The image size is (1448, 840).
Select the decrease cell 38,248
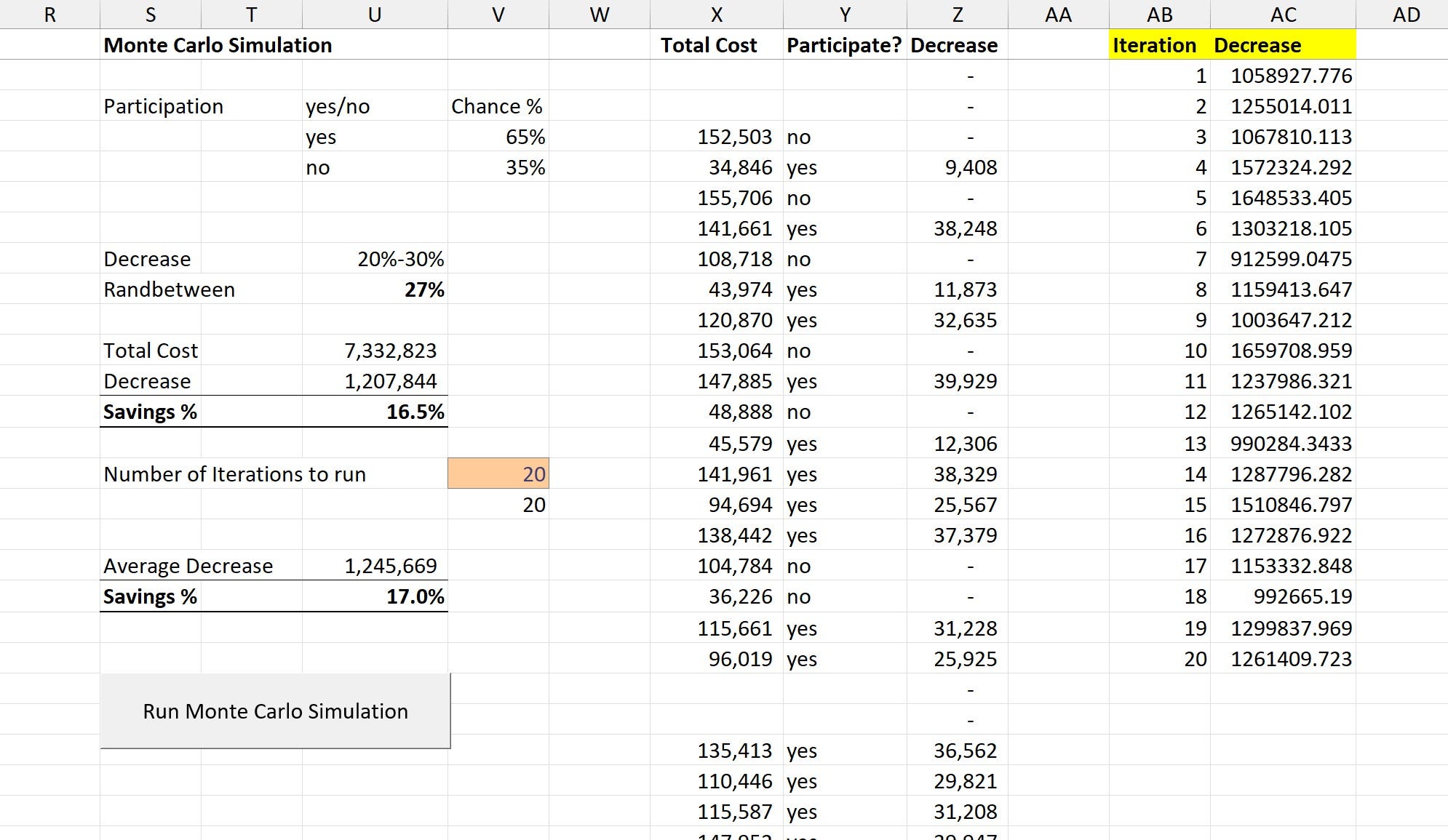(x=958, y=228)
